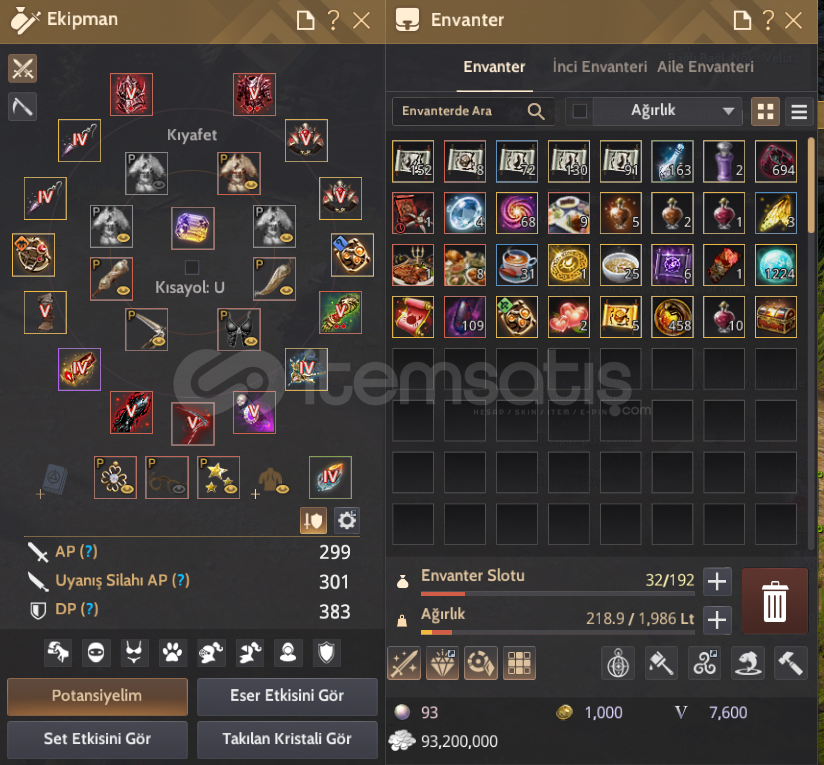Toggle the small checkbox above Kısayol: U
Viewport: 824px width, 765px height.
point(192,267)
